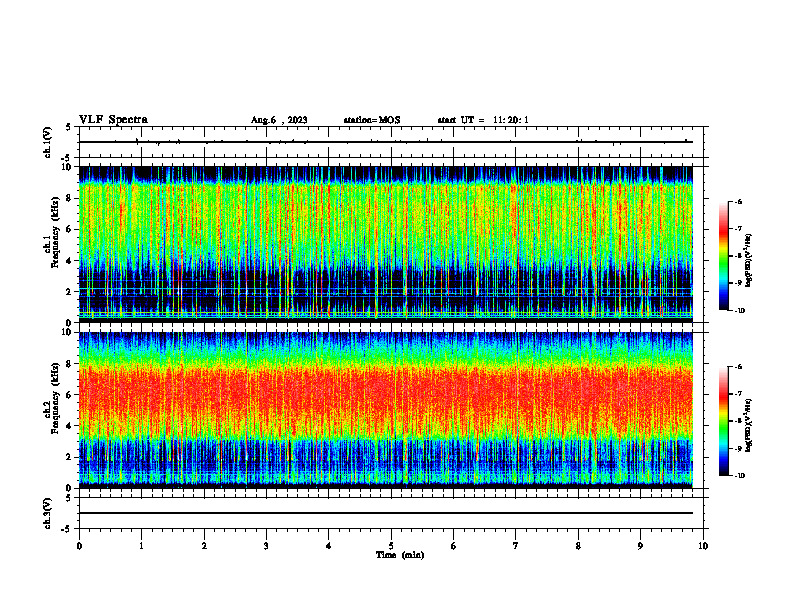Click the "0" tick on the time axis
This screenshot has width=792, height=612.
79,546
